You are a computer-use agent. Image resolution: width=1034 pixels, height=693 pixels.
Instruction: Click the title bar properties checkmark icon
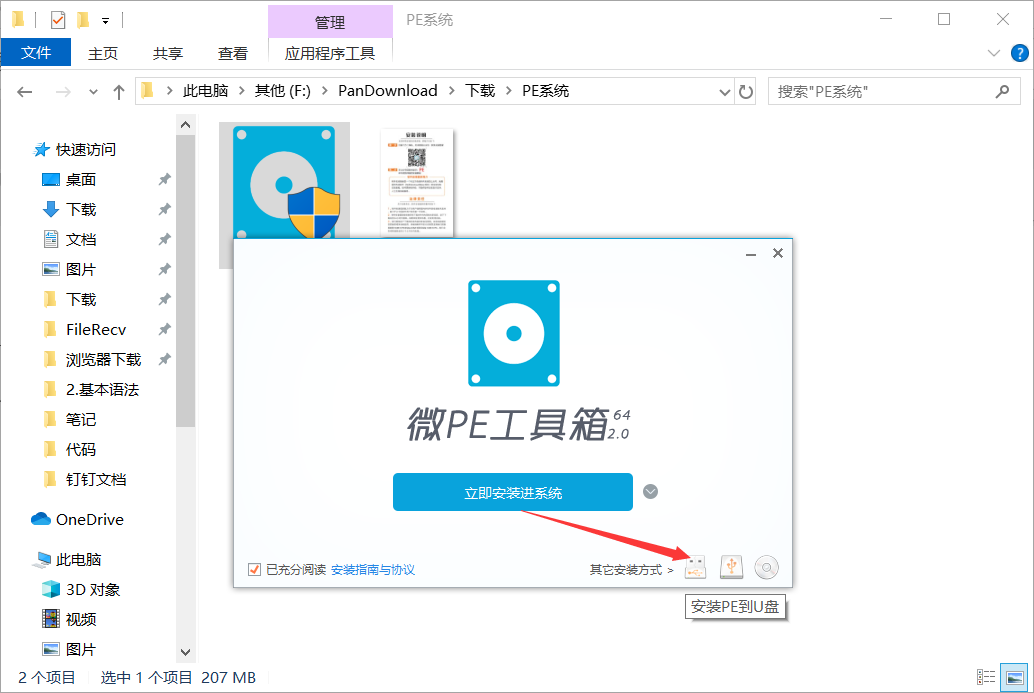(58, 20)
